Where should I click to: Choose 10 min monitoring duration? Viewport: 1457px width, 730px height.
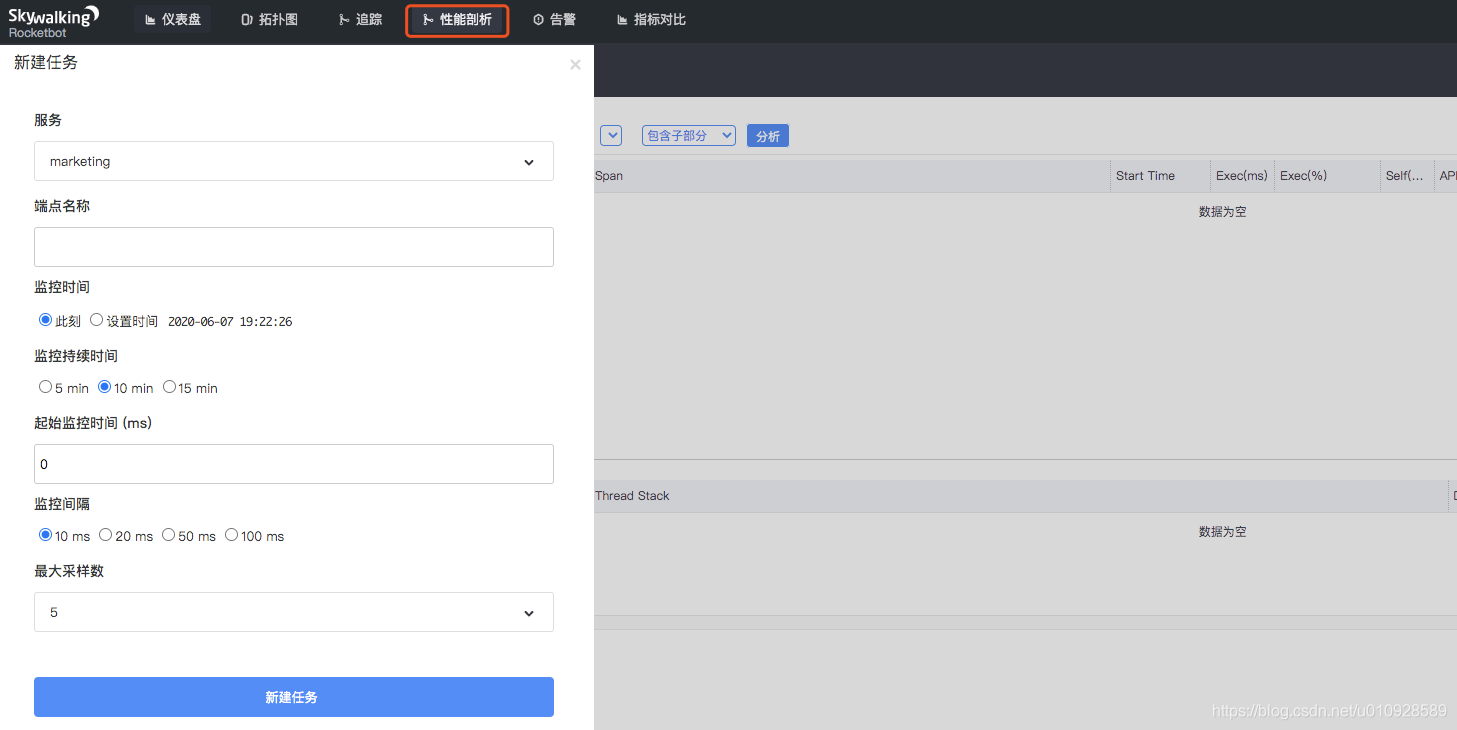[104, 387]
